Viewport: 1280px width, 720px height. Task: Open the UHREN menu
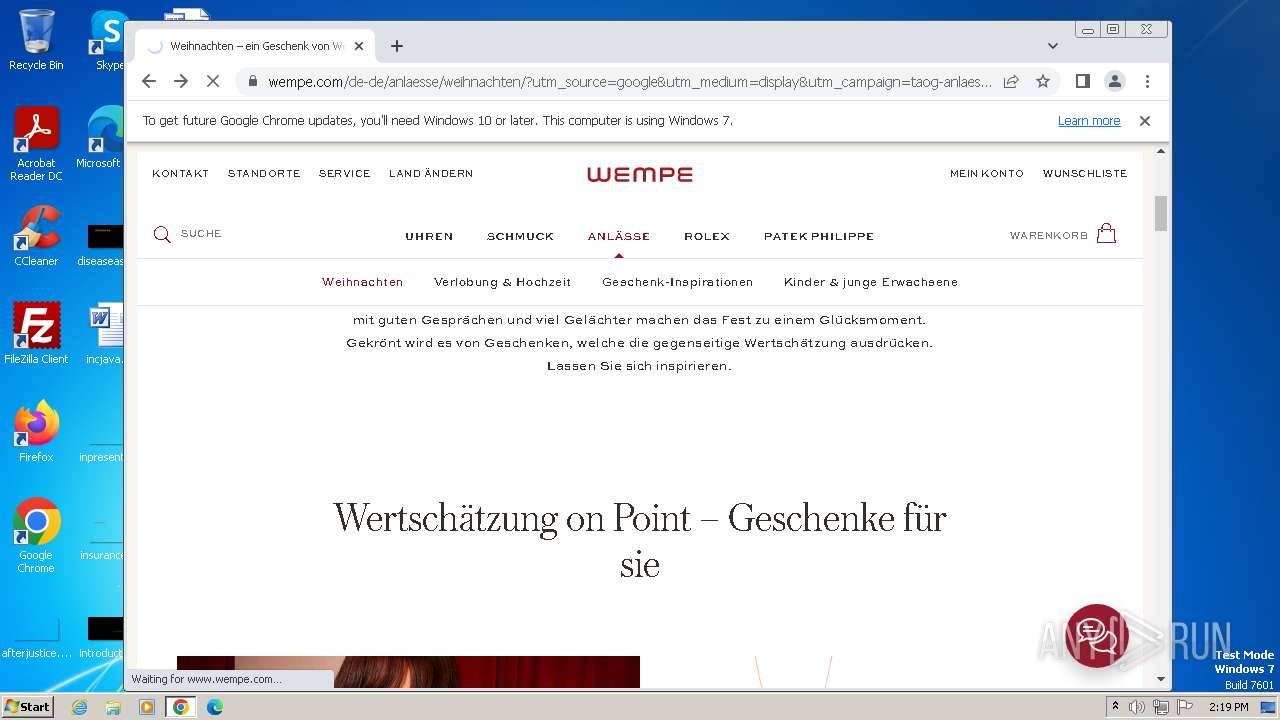pyautogui.click(x=429, y=237)
